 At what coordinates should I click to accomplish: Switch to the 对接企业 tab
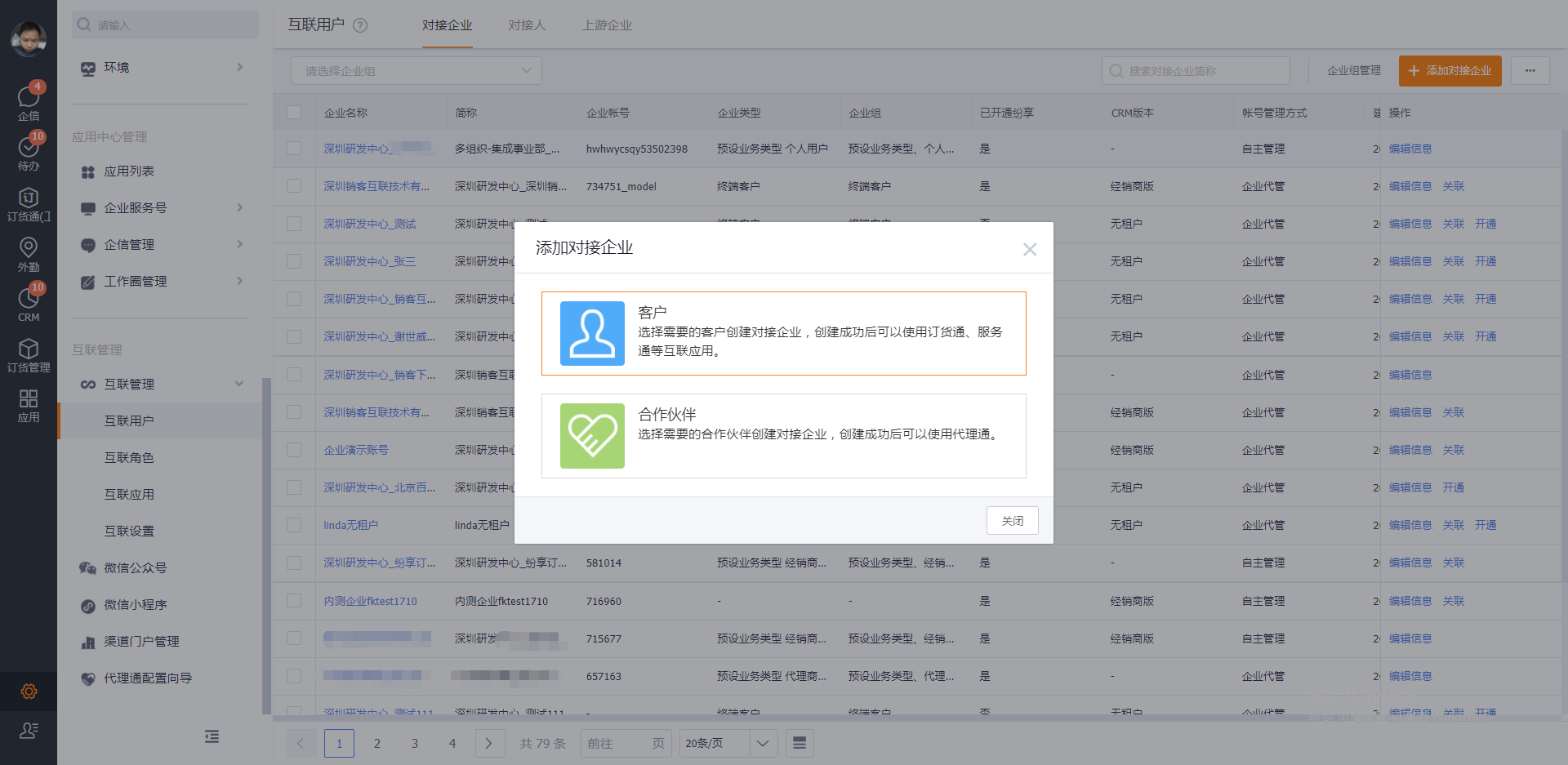448,25
